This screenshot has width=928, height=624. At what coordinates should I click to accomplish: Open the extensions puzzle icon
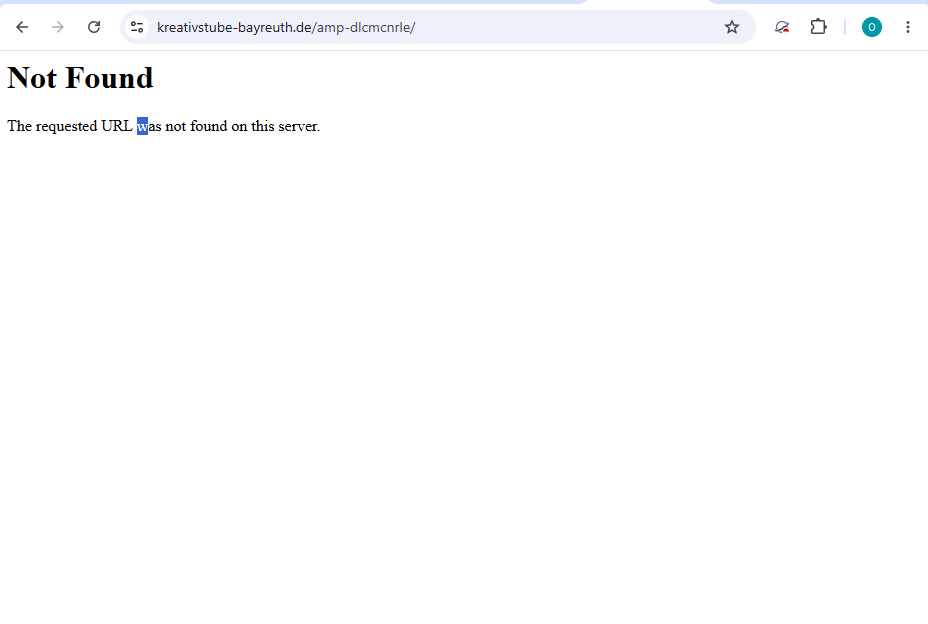click(819, 27)
